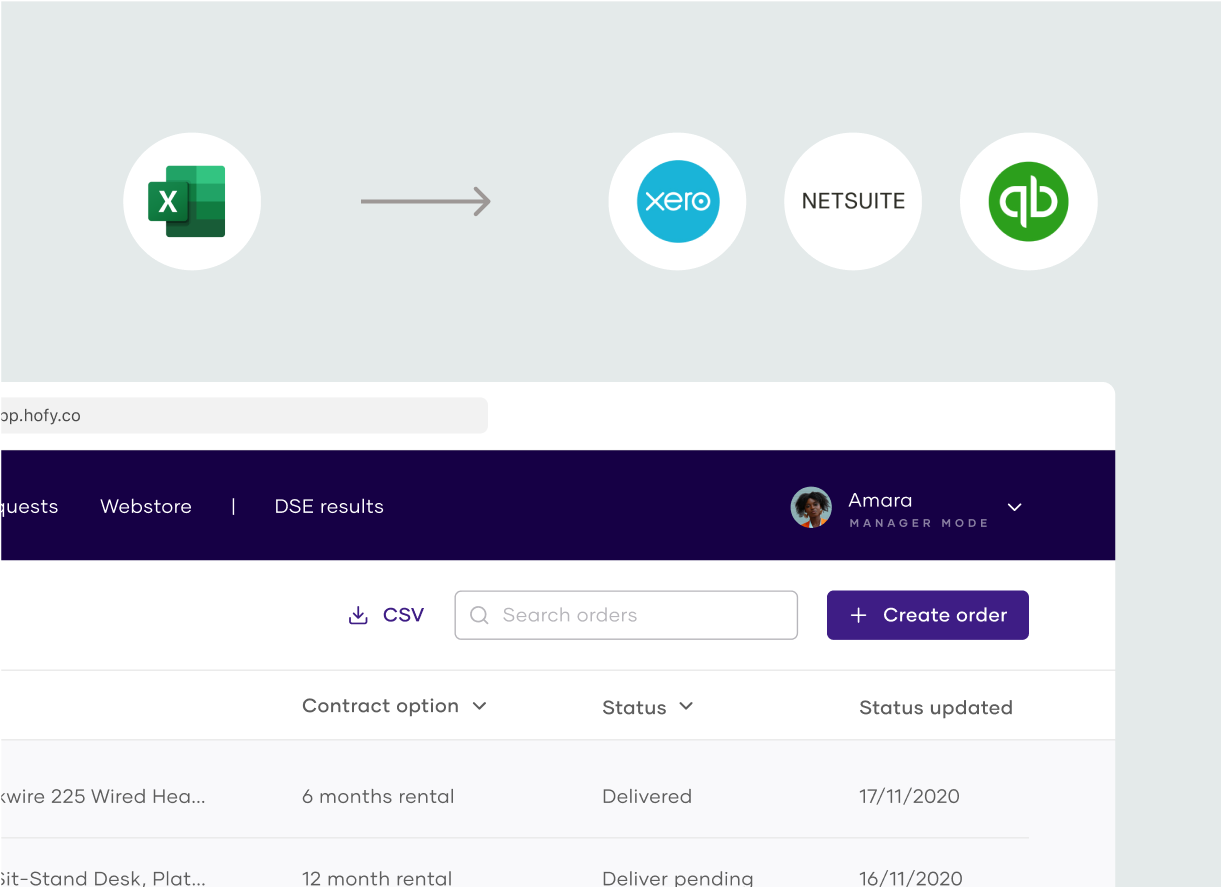
Task: Click Amara's profile avatar
Action: (x=811, y=507)
